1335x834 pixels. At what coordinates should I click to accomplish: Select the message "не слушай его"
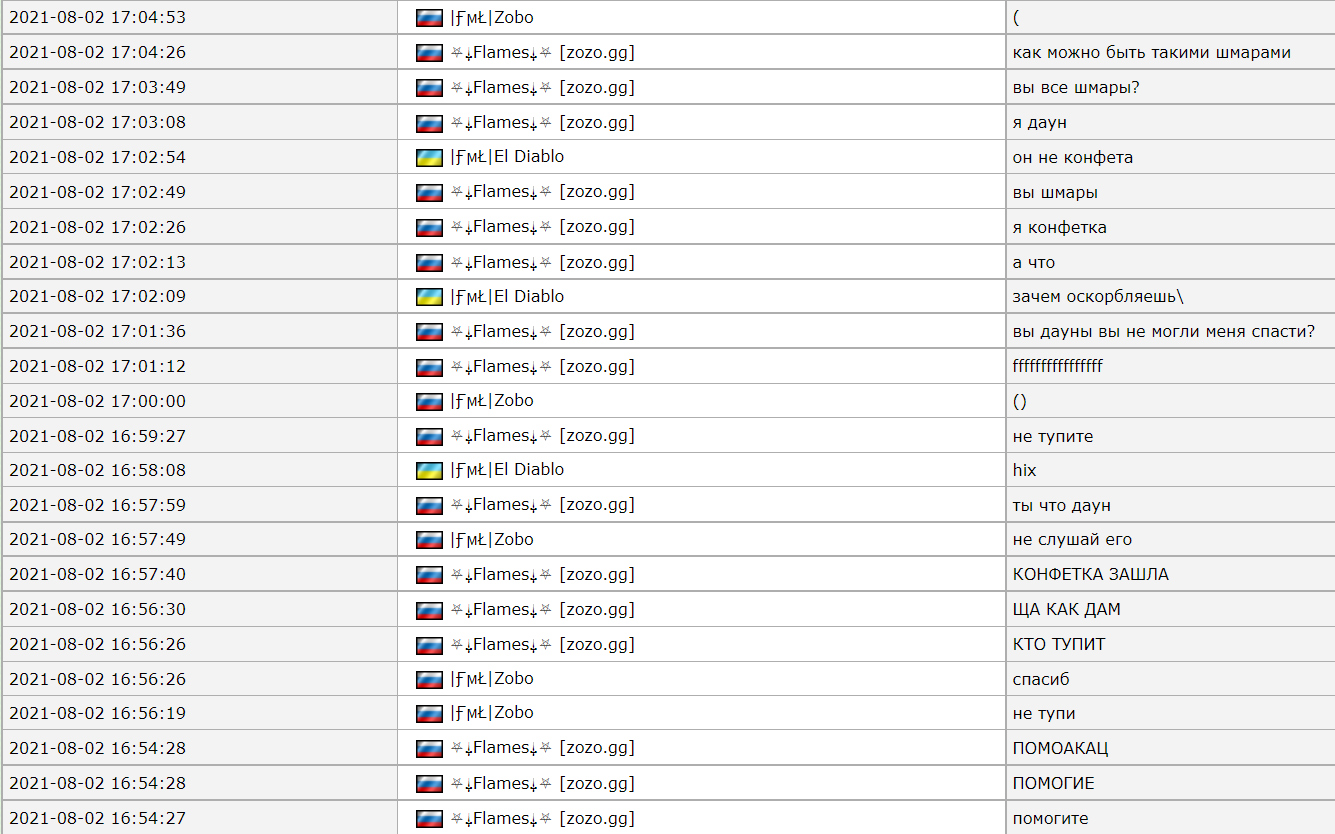[1072, 540]
